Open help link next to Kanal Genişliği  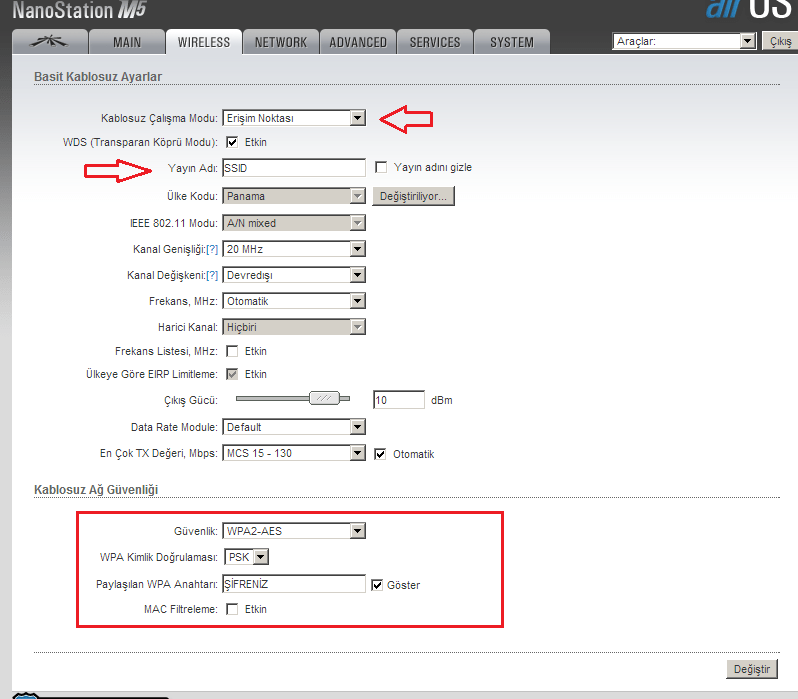pyautogui.click(x=212, y=249)
